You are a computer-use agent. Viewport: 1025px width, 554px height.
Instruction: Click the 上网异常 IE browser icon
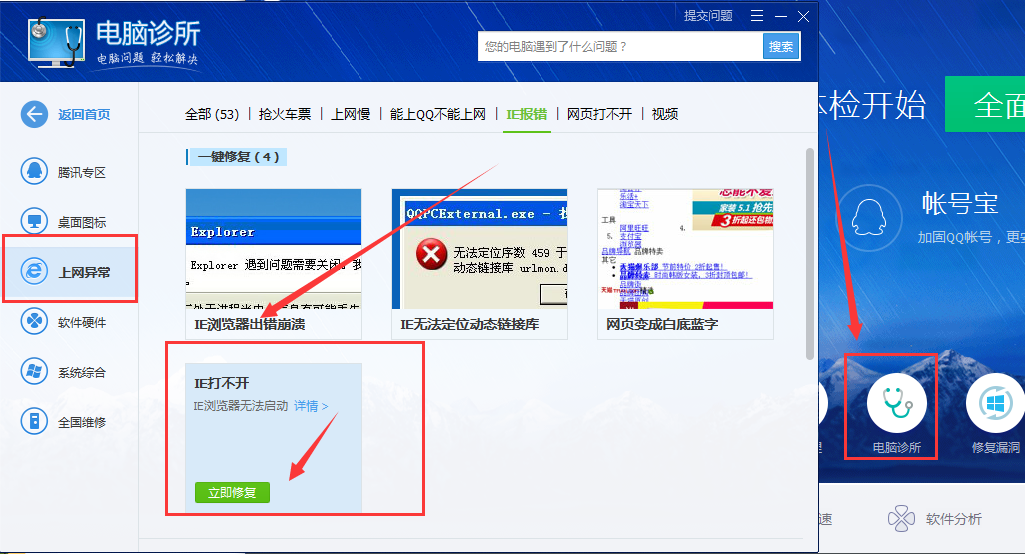click(34, 271)
